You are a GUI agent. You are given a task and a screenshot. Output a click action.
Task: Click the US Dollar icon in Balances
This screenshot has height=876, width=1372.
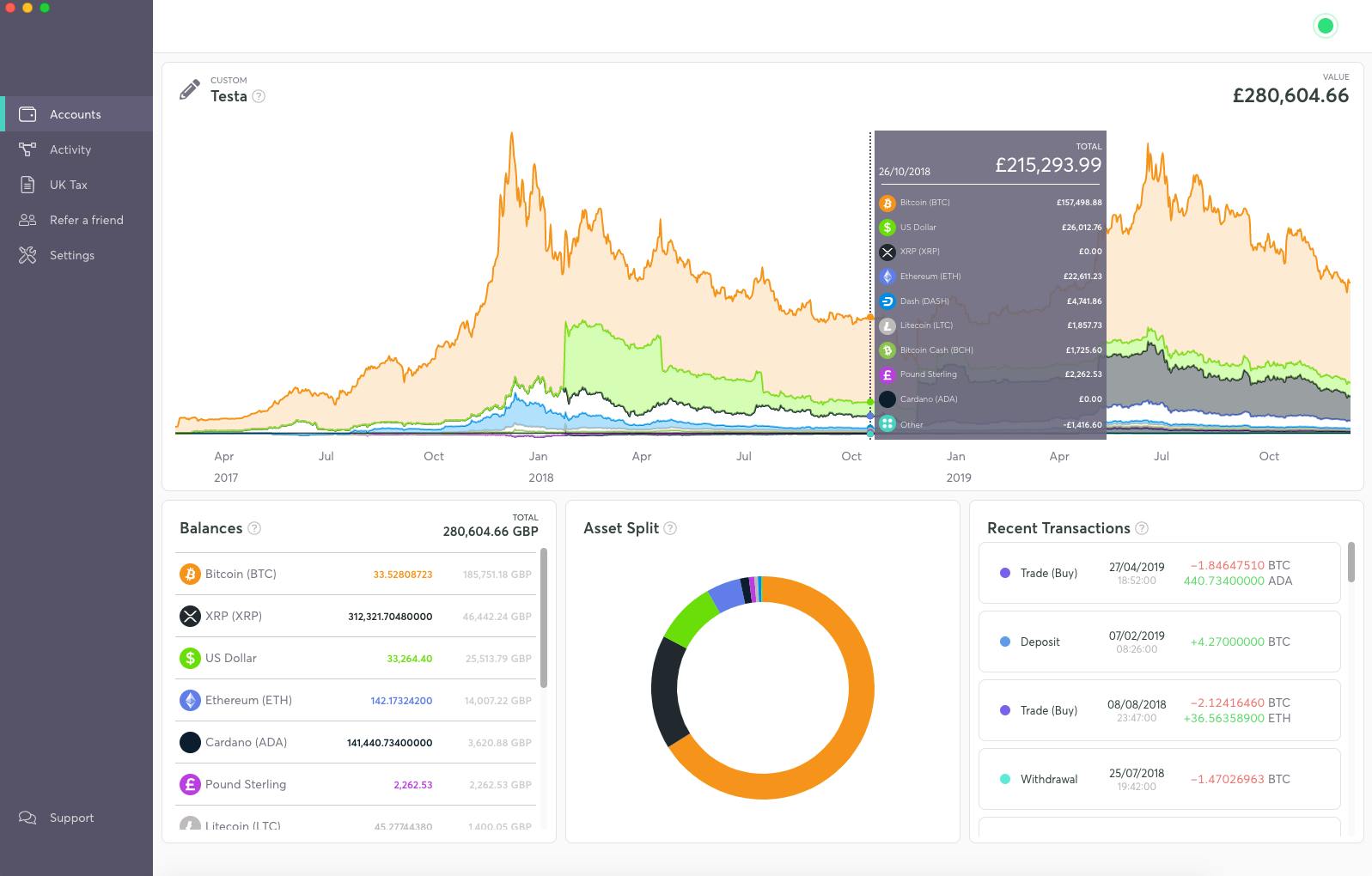coord(190,658)
